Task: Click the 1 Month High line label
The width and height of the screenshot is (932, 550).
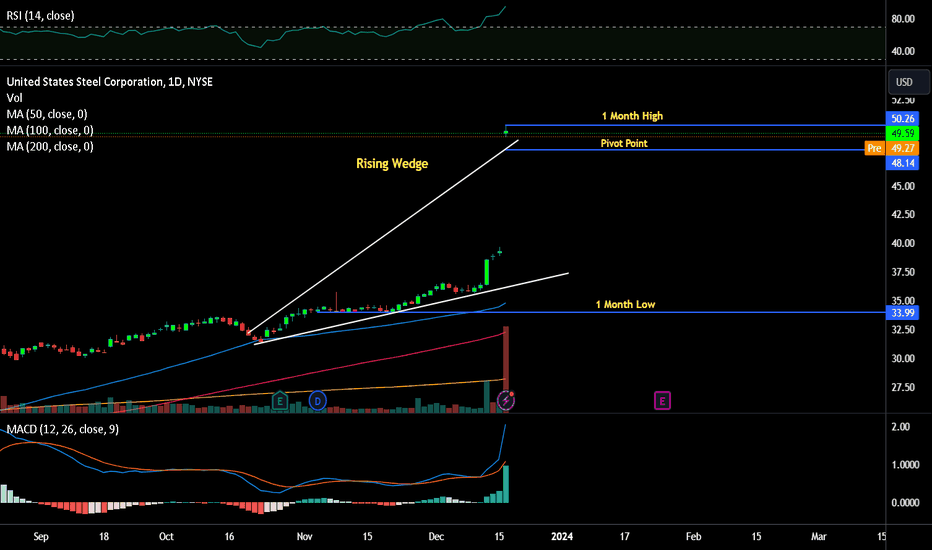Action: (632, 116)
